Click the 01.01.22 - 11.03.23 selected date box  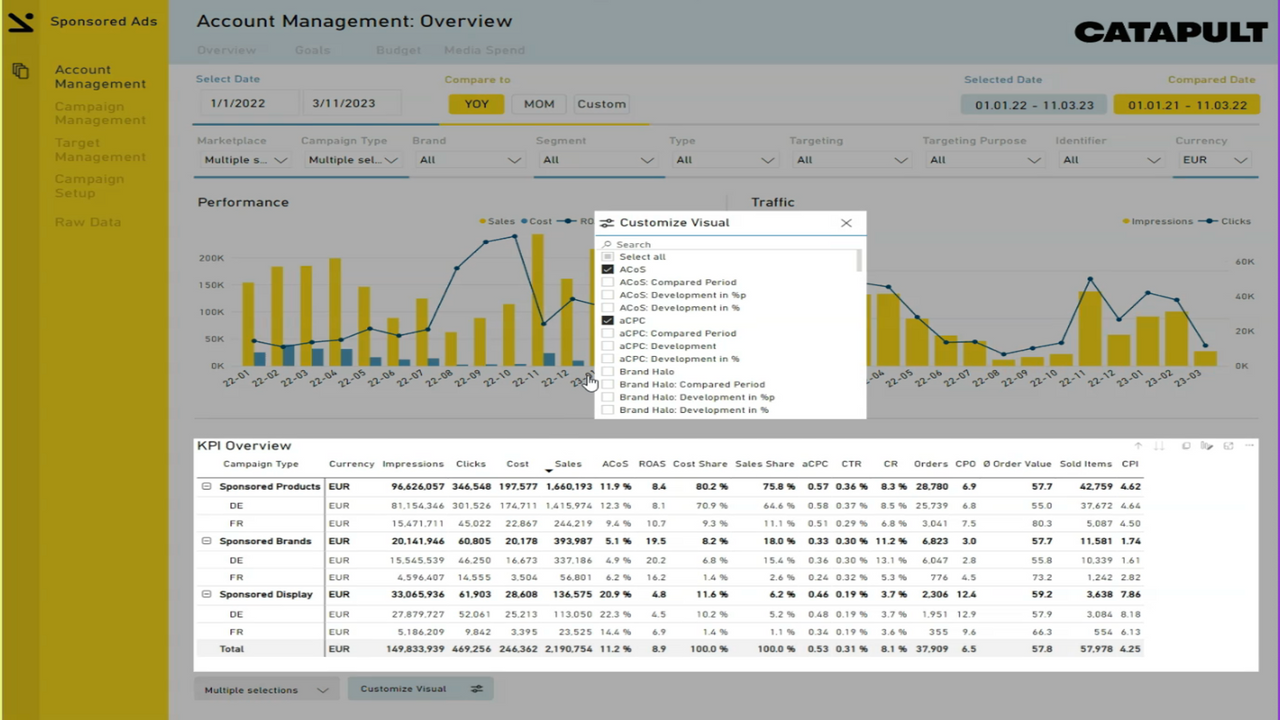(1034, 105)
